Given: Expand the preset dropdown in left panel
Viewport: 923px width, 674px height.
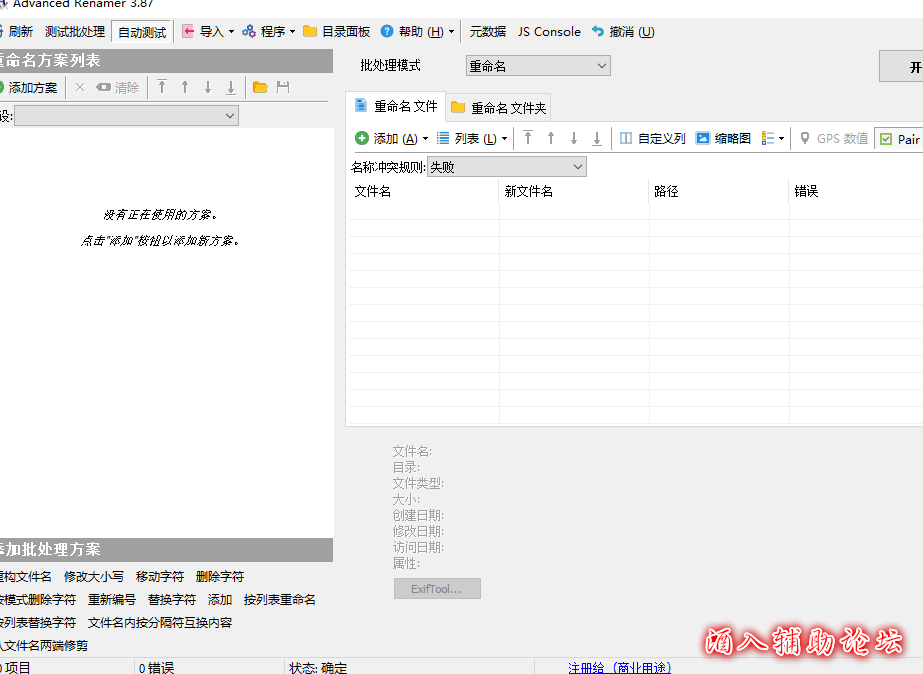Looking at the screenshot, I should (127, 116).
